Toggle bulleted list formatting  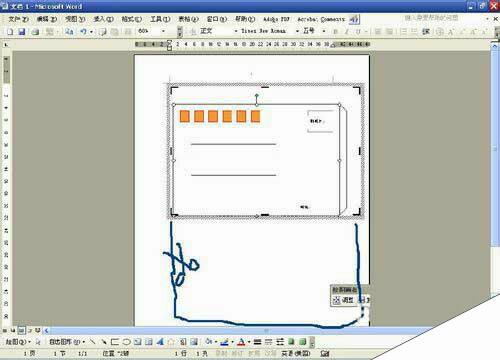414,32
